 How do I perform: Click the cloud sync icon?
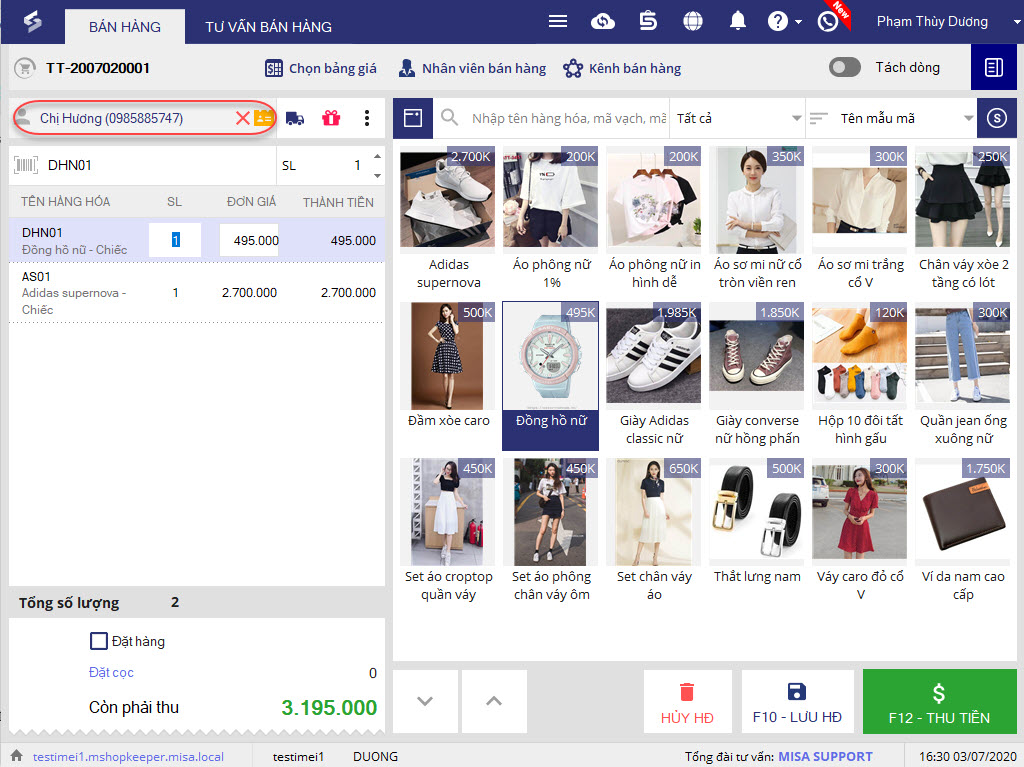(603, 21)
